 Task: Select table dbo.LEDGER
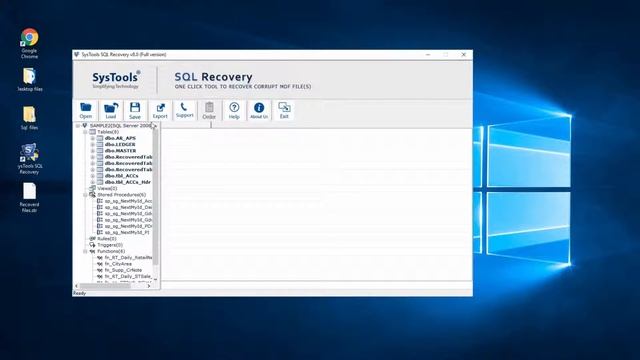[x=120, y=144]
